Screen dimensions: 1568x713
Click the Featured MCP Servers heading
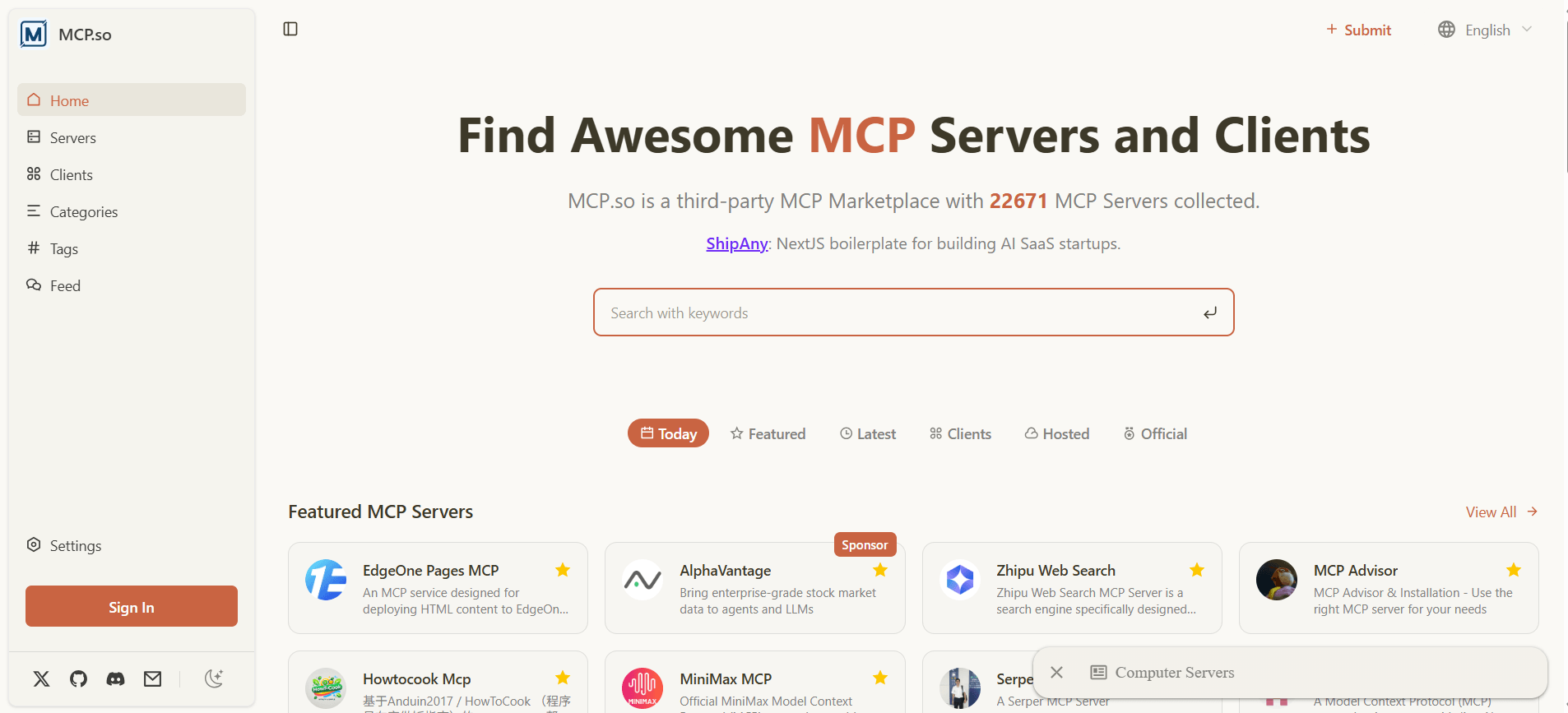(381, 512)
